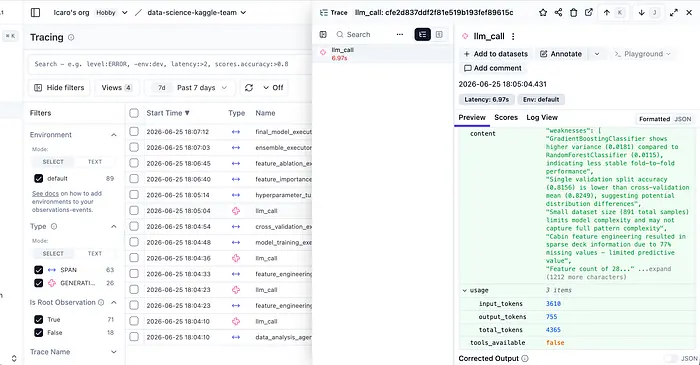This screenshot has height=365, width=700.
Task: Open llm_call kebab menu
Action: coord(513,36)
